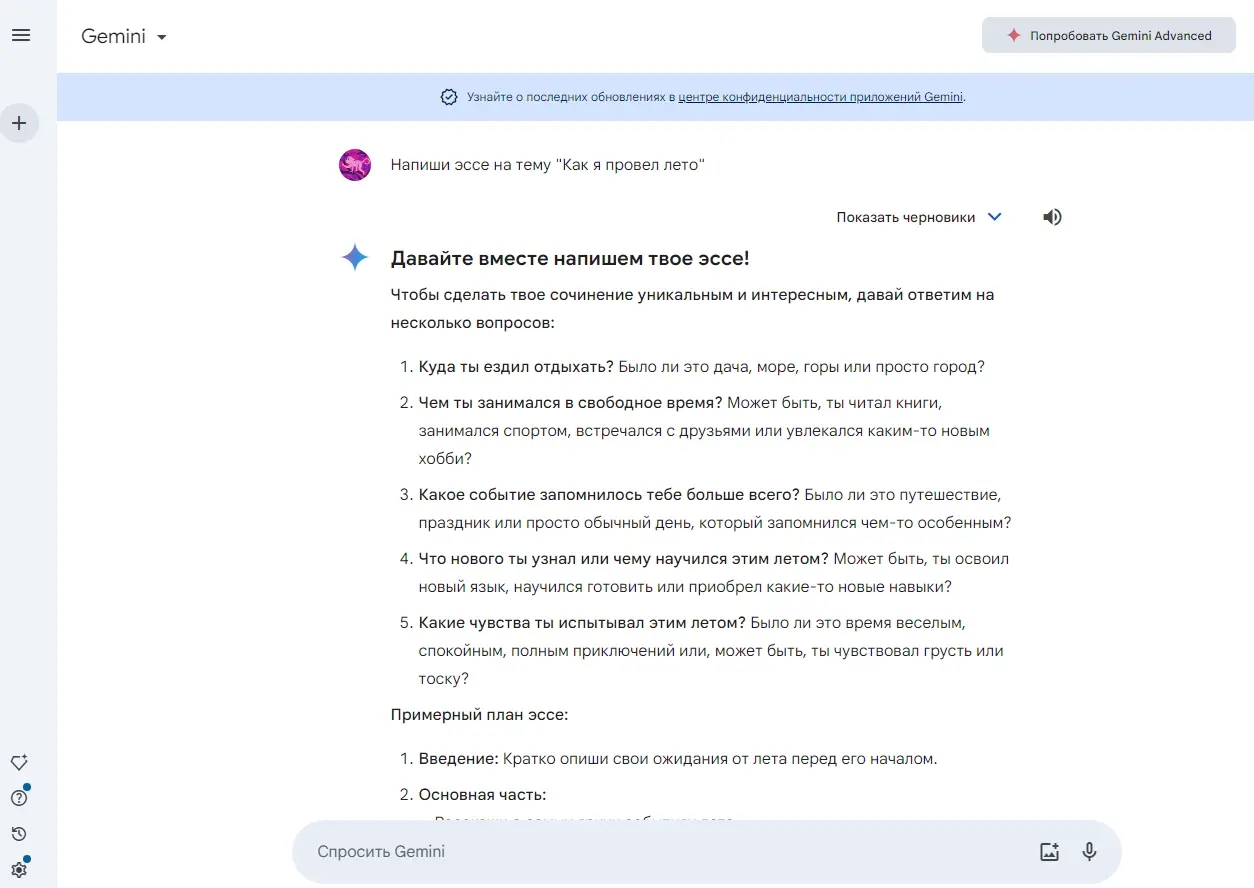Start a new chat with the plus icon
1254x888 pixels.
[19, 123]
